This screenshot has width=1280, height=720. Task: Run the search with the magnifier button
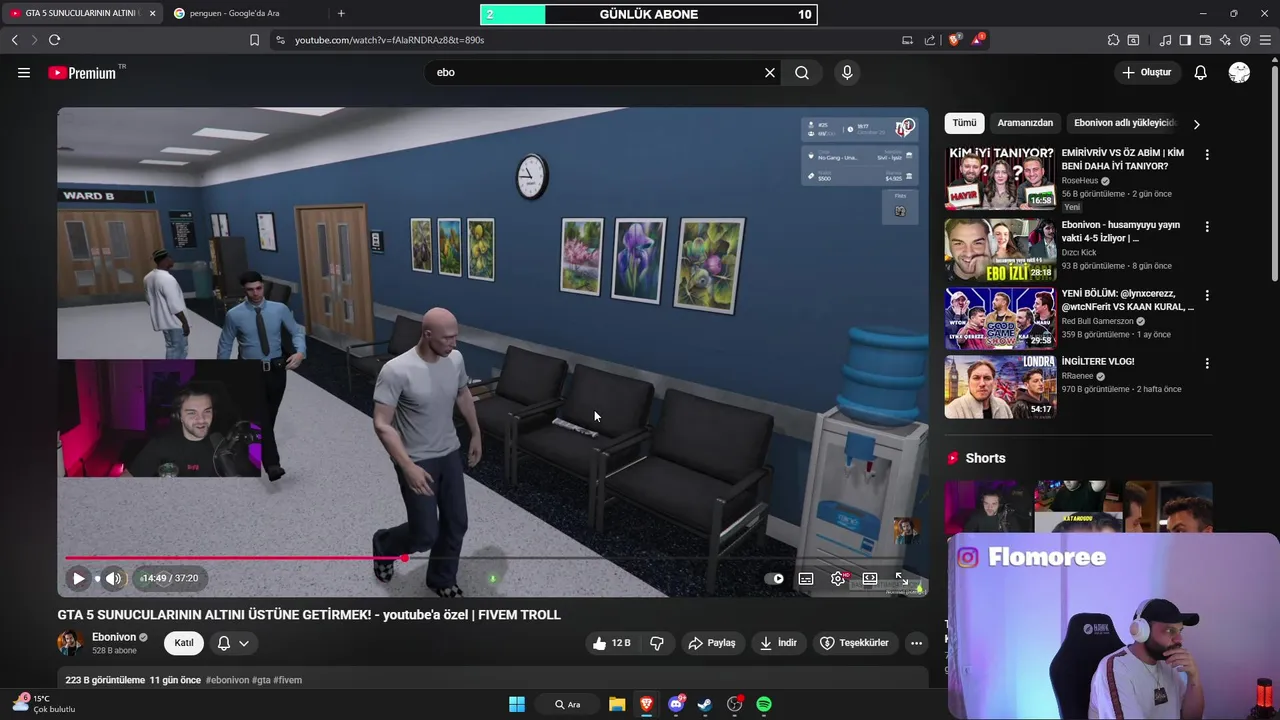tap(802, 72)
